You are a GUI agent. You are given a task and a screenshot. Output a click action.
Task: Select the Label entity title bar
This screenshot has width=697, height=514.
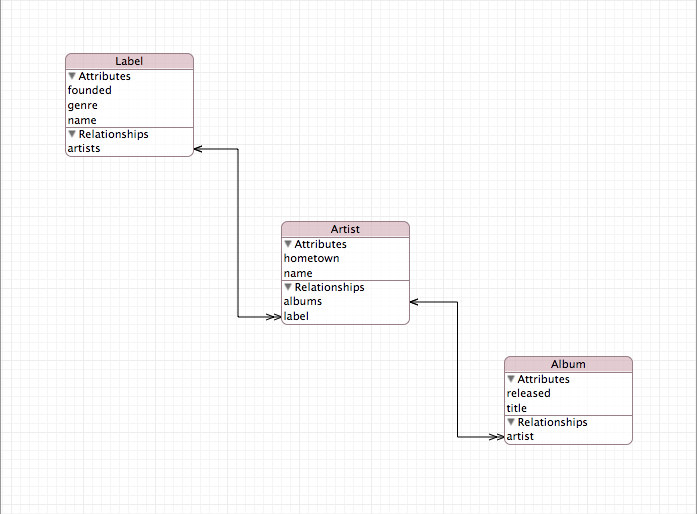[x=129, y=61]
